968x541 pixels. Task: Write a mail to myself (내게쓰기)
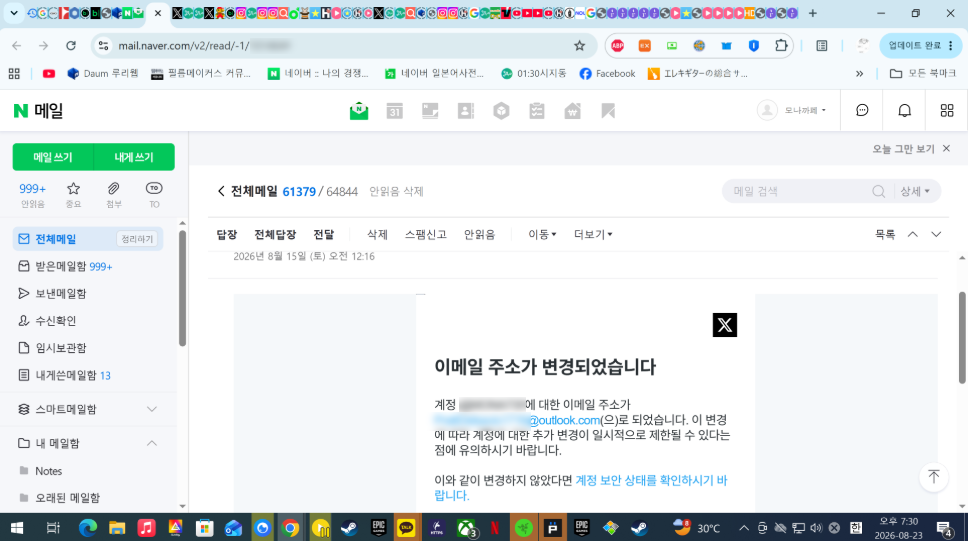pyautogui.click(x=134, y=157)
